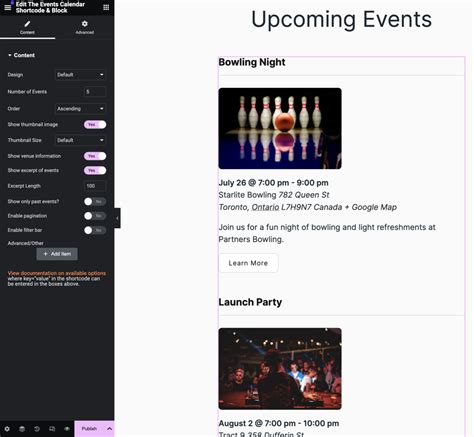Screen dimensions: 474x437
Task: Collapse the editor panel with side arrow
Action: pos(117,218)
